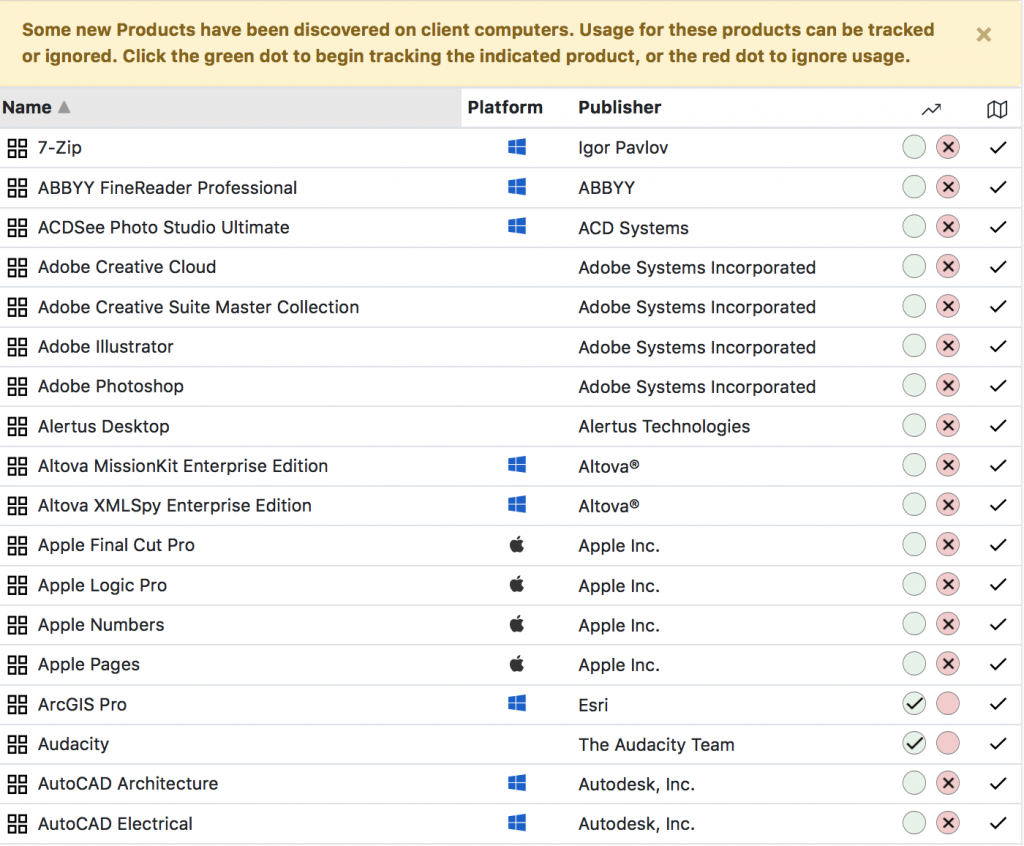Click the Altova MissionKit grid icon
The image size is (1024, 846).
(18, 466)
